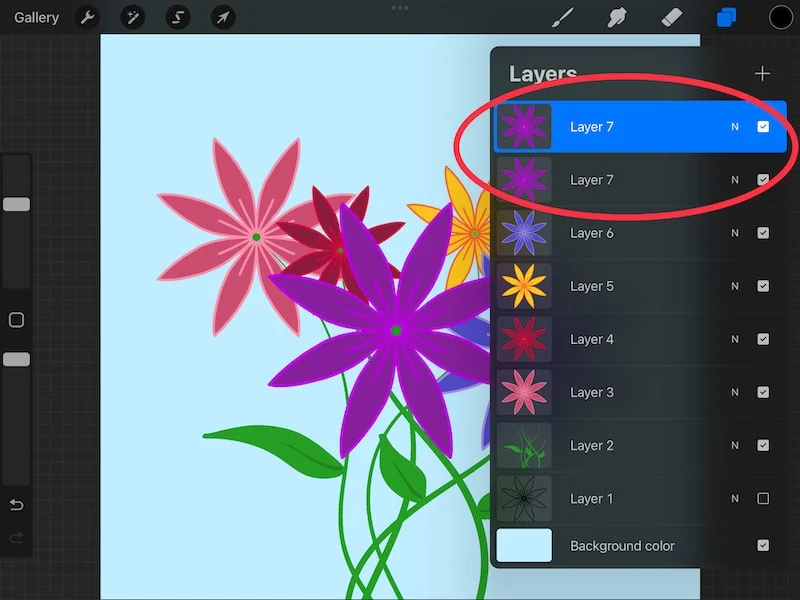Viewport: 800px width, 600px height.
Task: Uncheck Layer 4 visibility
Action: 763,339
